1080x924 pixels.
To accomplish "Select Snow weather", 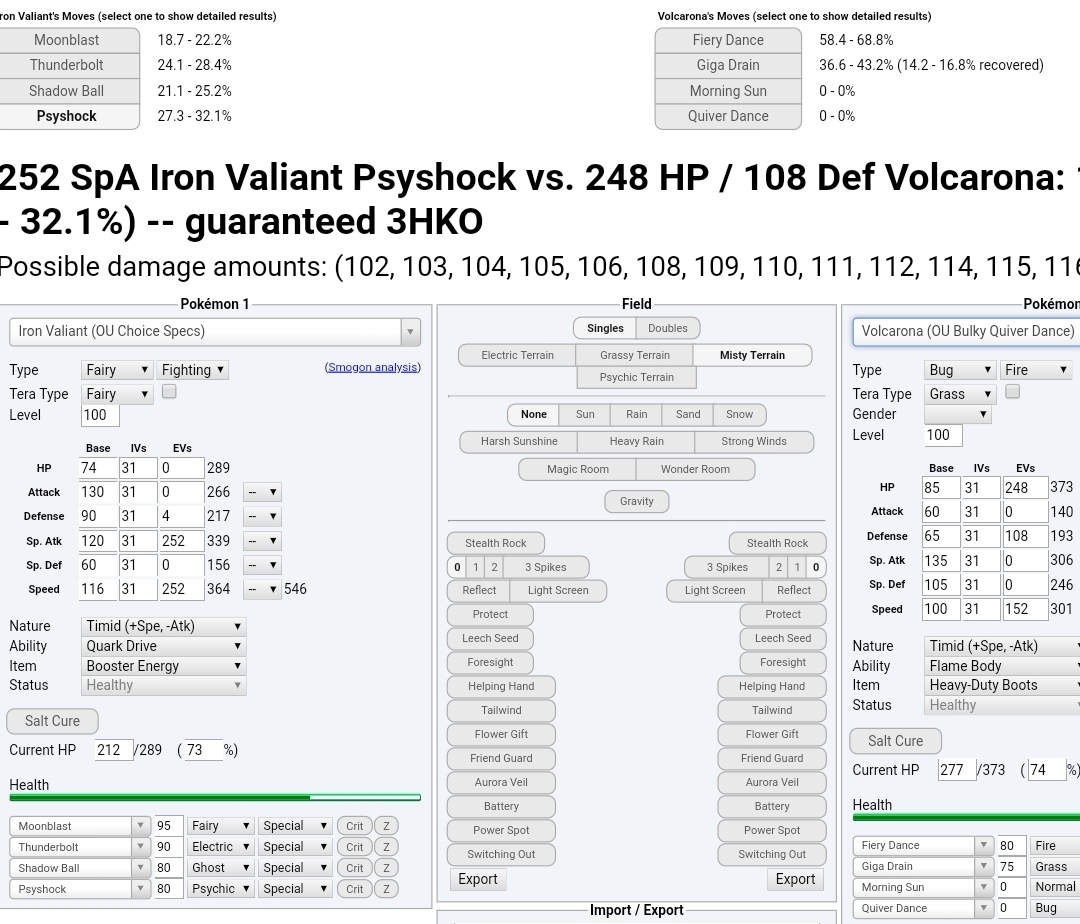I will coord(740,414).
